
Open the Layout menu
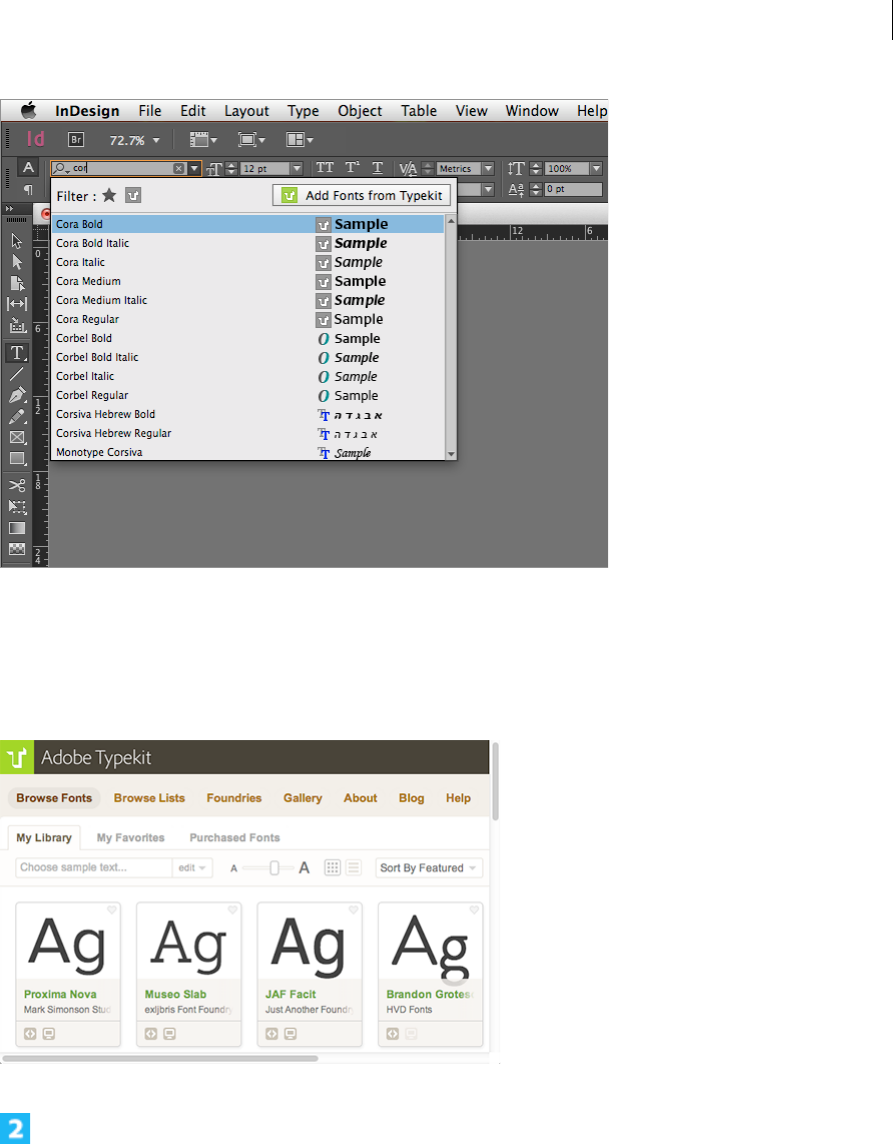(247, 111)
